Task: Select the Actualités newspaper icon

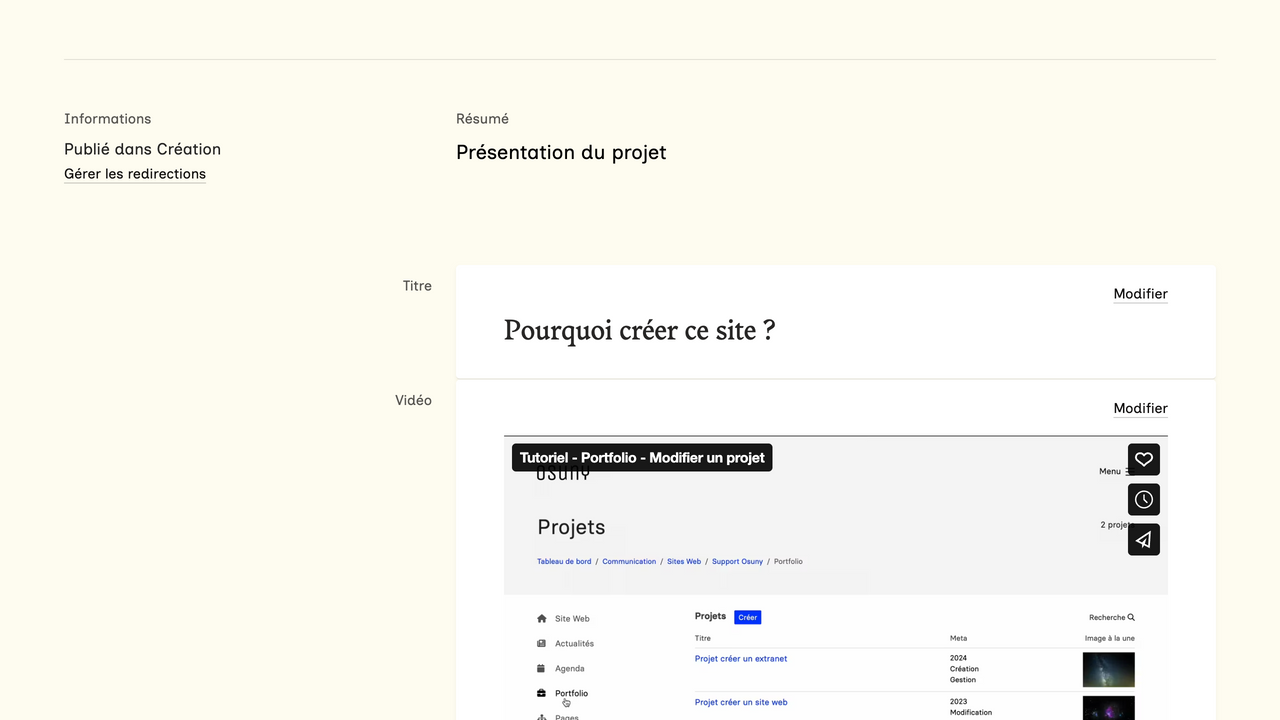Action: coord(542,644)
